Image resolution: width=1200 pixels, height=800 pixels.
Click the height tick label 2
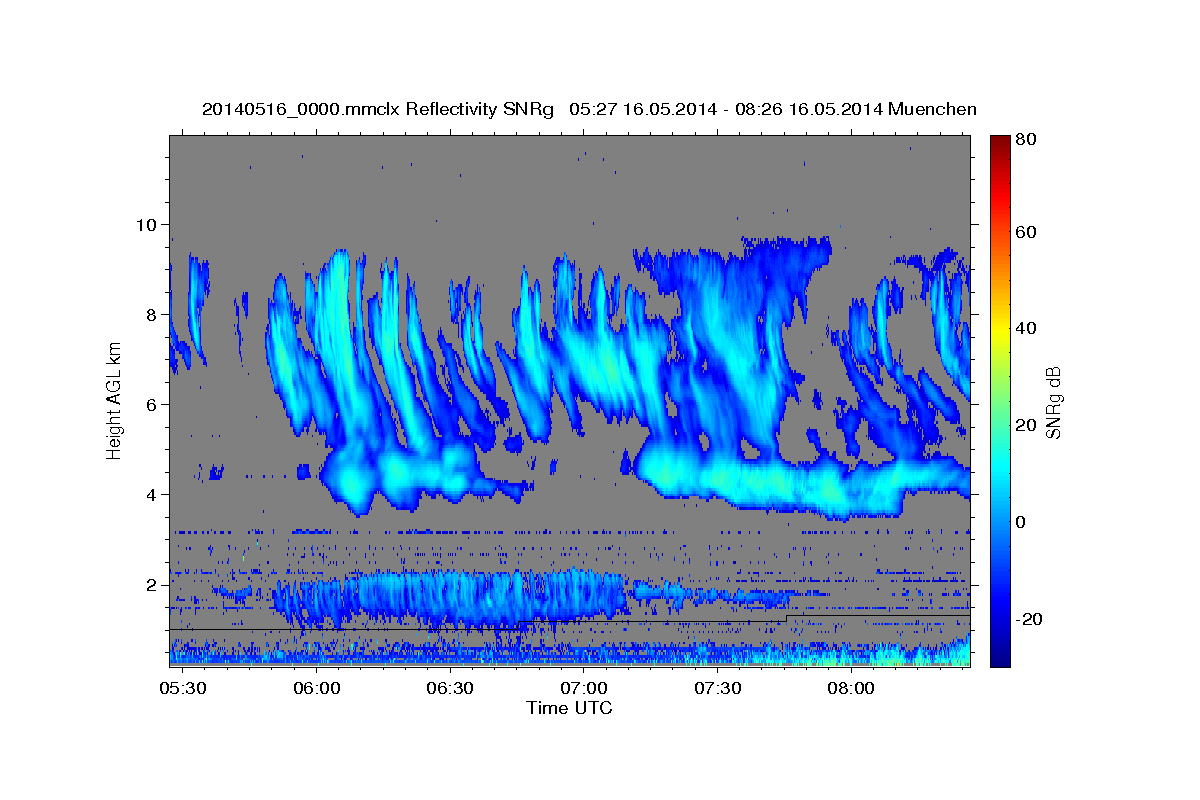(153, 584)
